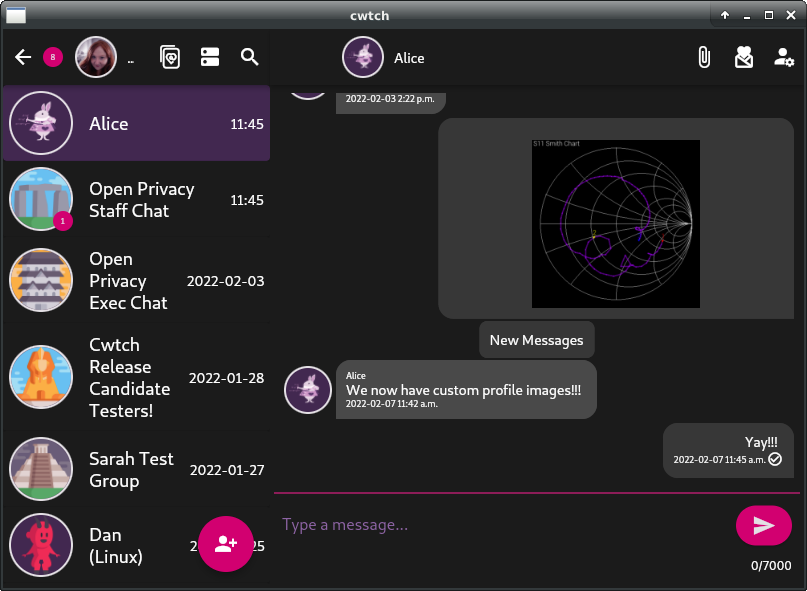Click the red devil avatar of Dan (Linux)
Viewport: 807px width, 591px height.
pos(41,545)
